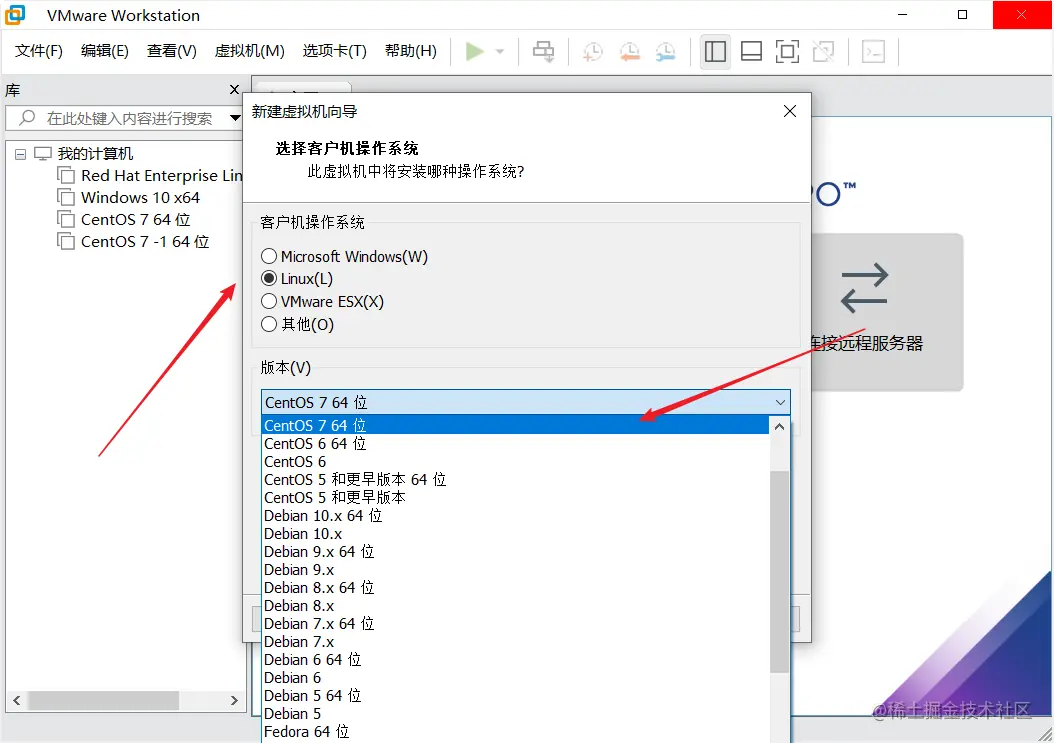
Task: Choose Debian 7.x 64 位 option
Action: tap(515, 624)
